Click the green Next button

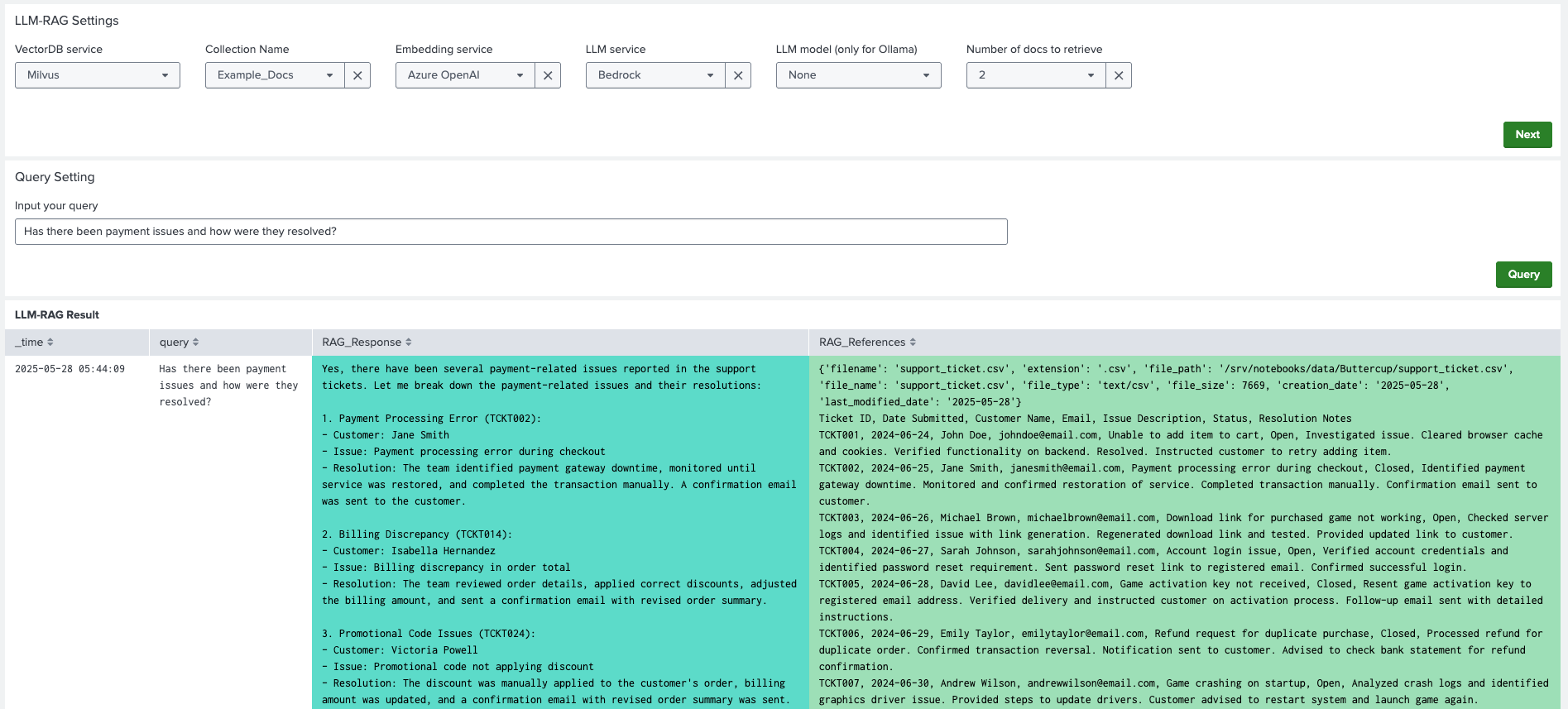[x=1527, y=135]
